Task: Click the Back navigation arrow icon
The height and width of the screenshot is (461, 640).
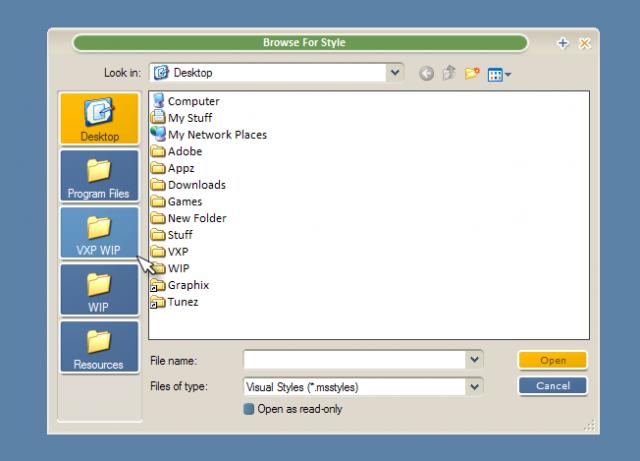Action: point(427,74)
